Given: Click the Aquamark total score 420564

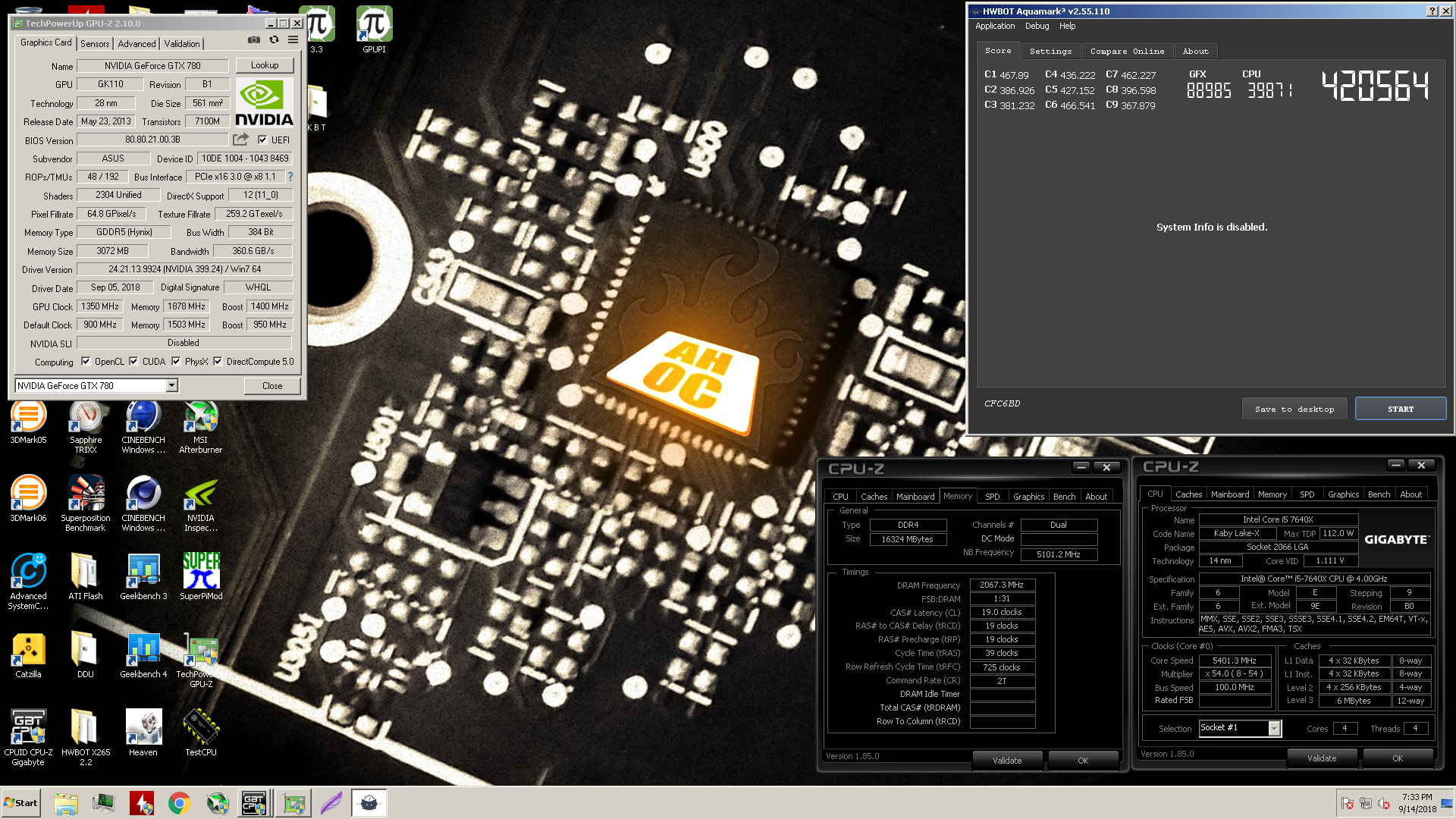Looking at the screenshot, I should (1375, 86).
